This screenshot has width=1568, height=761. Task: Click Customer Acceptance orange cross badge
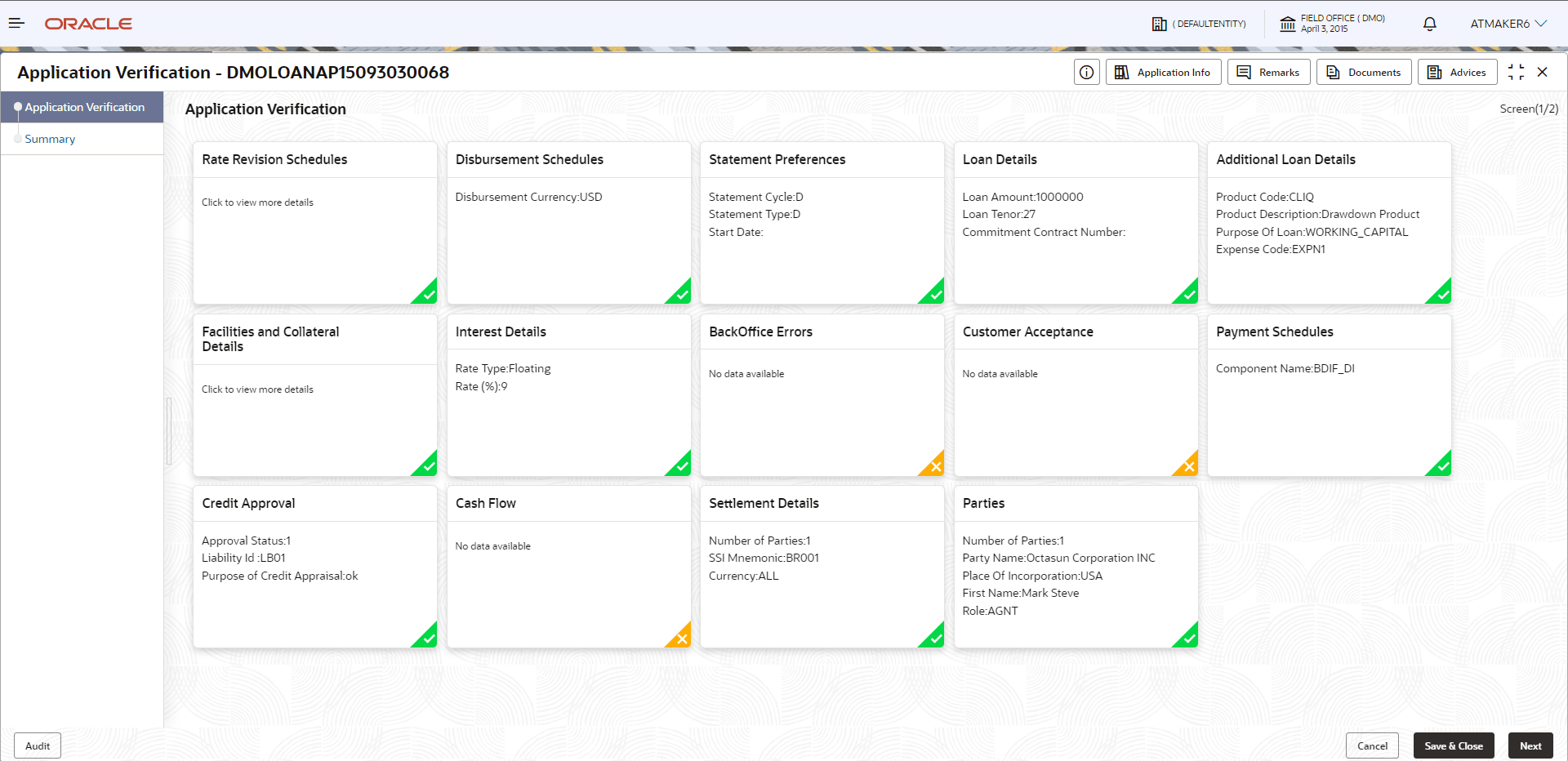[x=1188, y=466]
